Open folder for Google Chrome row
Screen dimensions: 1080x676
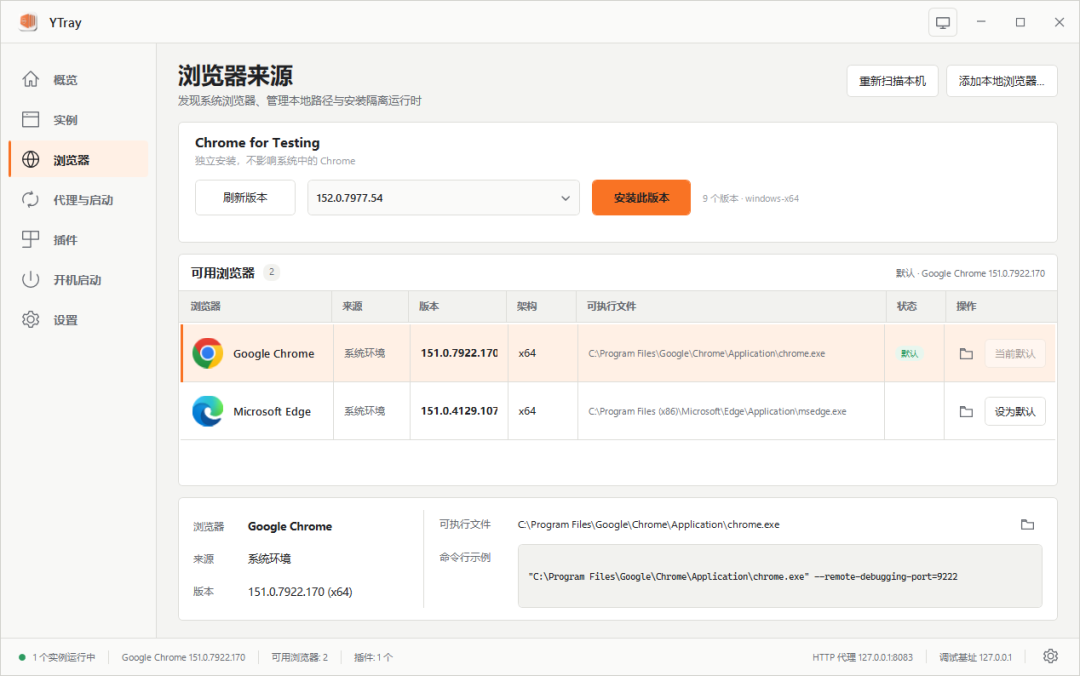[966, 354]
